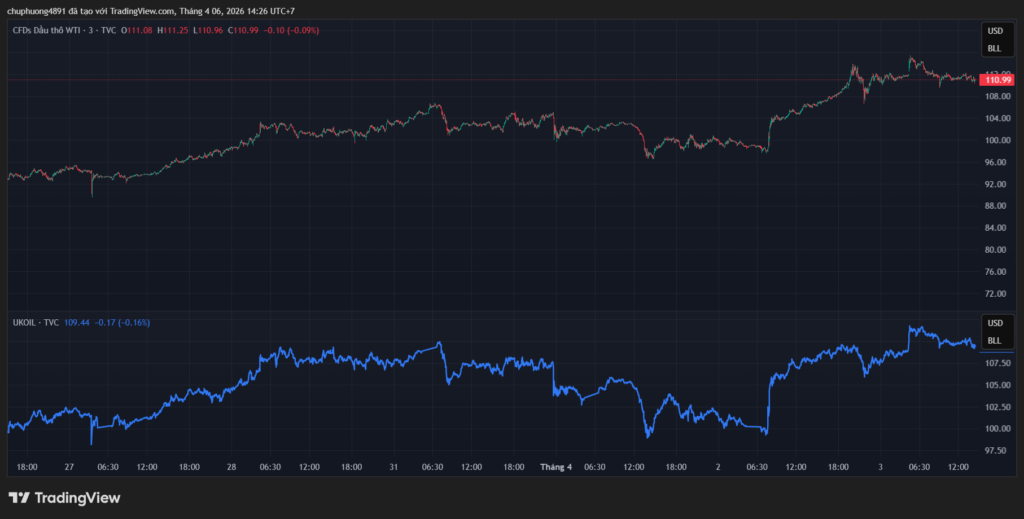
Task: Open the BLL unit selector on WTI chart
Action: (994, 48)
